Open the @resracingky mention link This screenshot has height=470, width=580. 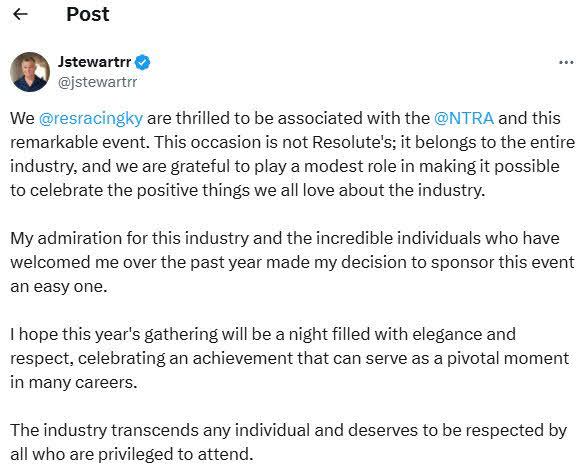(x=91, y=119)
